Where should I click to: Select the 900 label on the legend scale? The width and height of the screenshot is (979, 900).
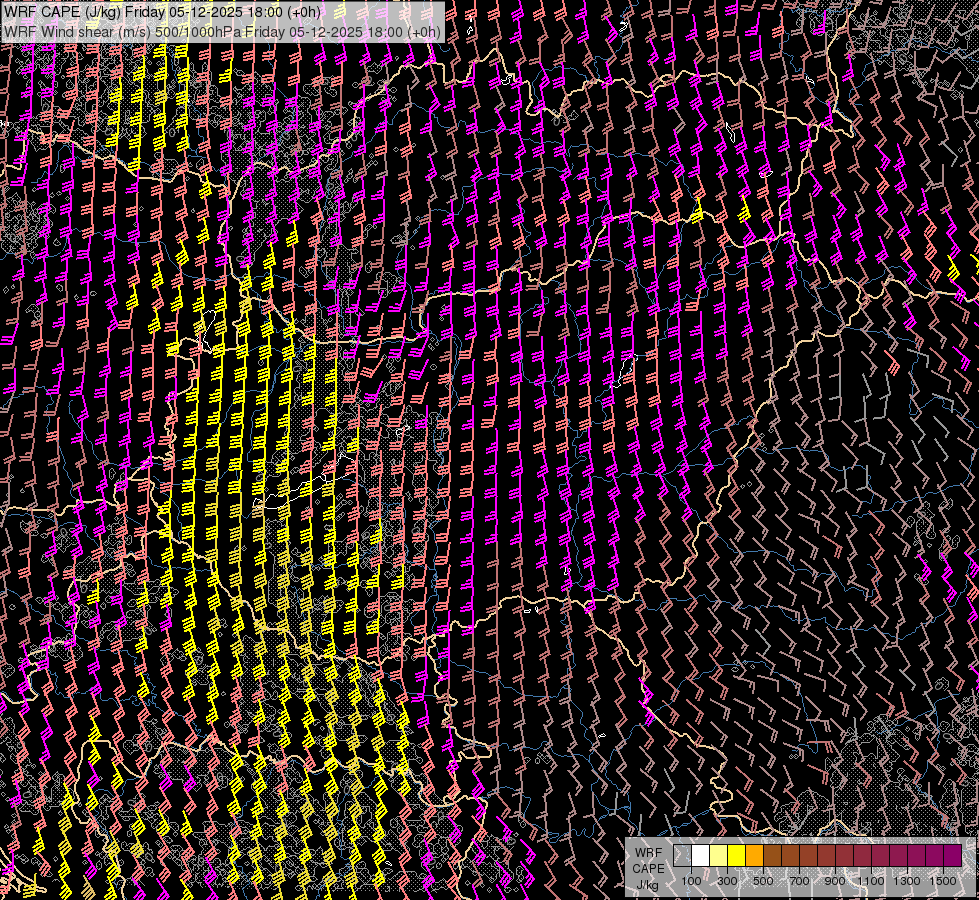(x=835, y=881)
